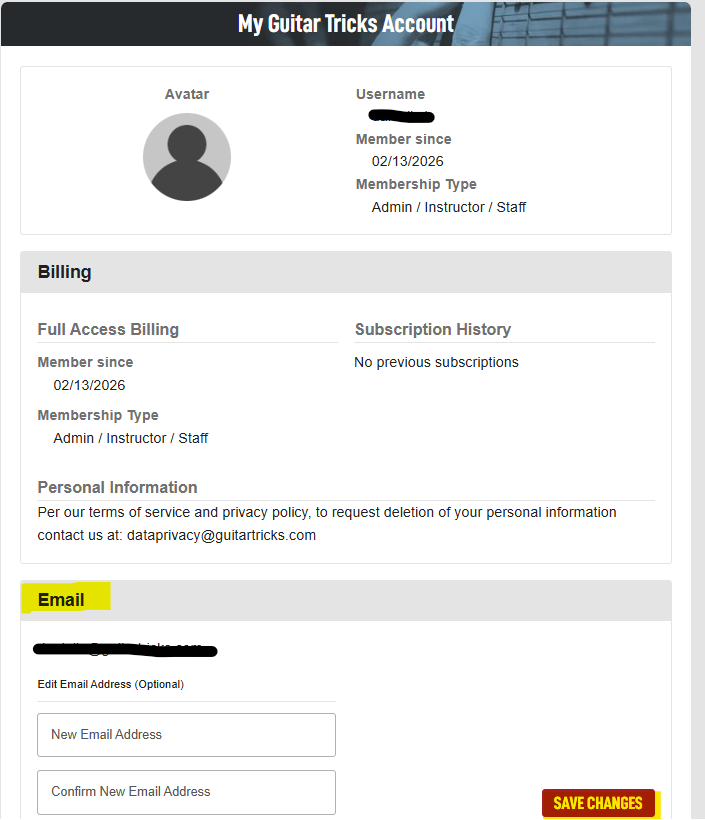705x820 pixels.
Task: Click the Full Access Billing heading
Action: point(108,329)
